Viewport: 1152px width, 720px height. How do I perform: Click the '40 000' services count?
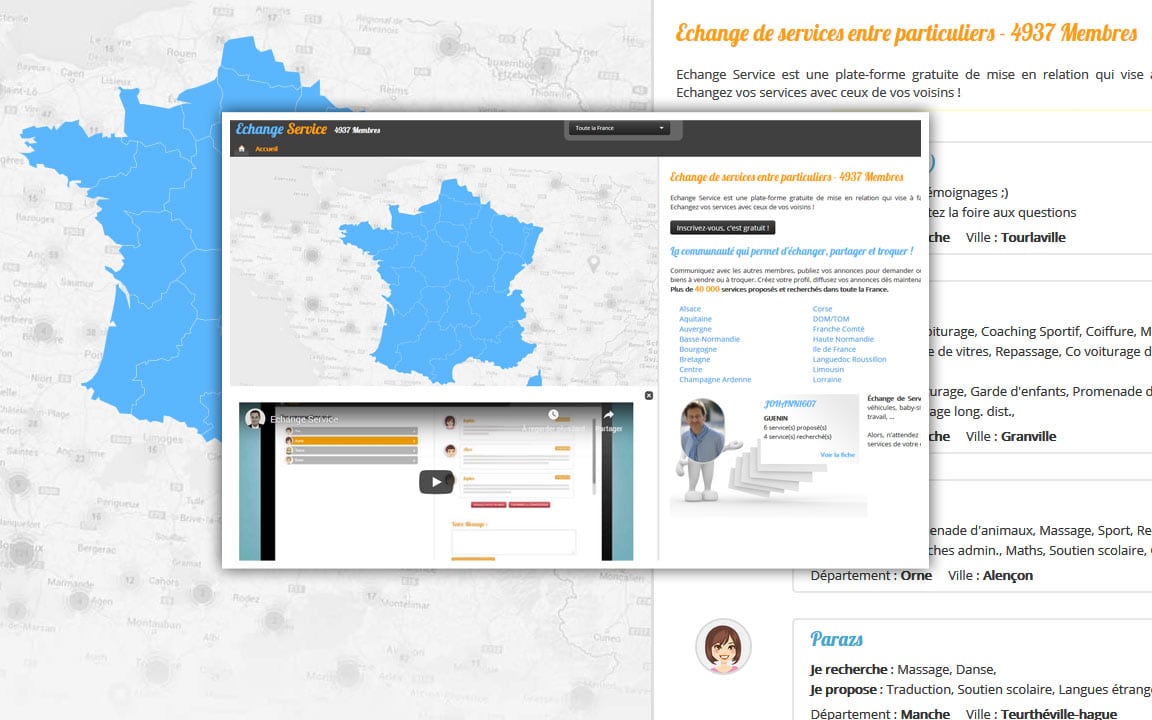coord(707,289)
